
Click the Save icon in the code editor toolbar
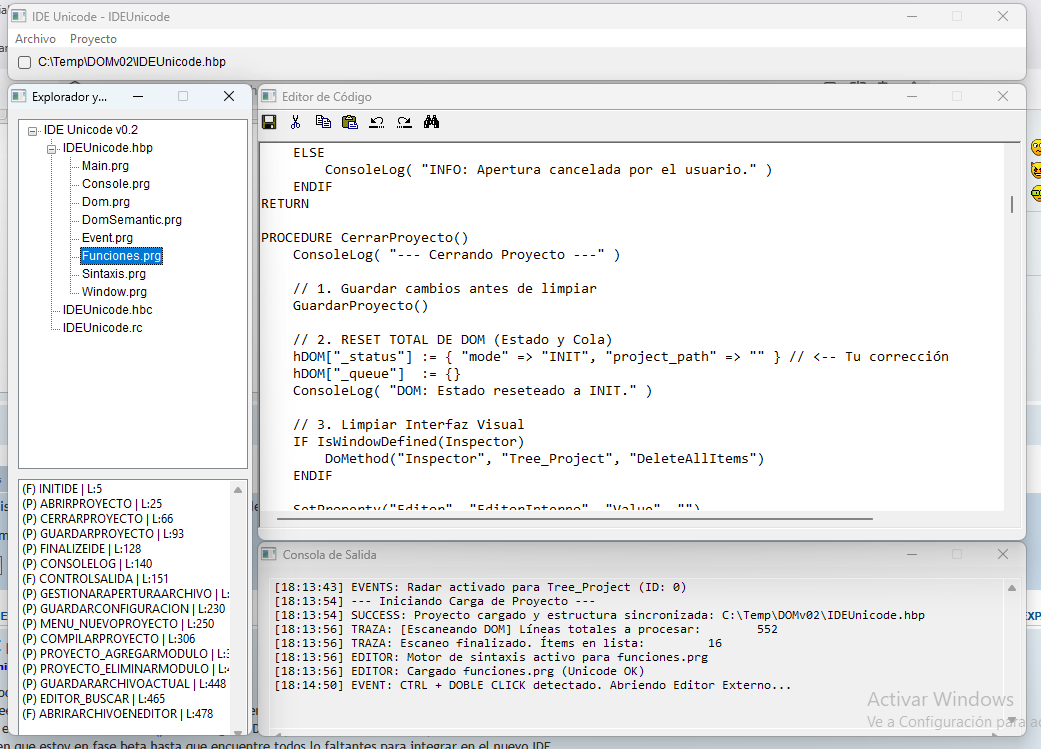click(269, 122)
